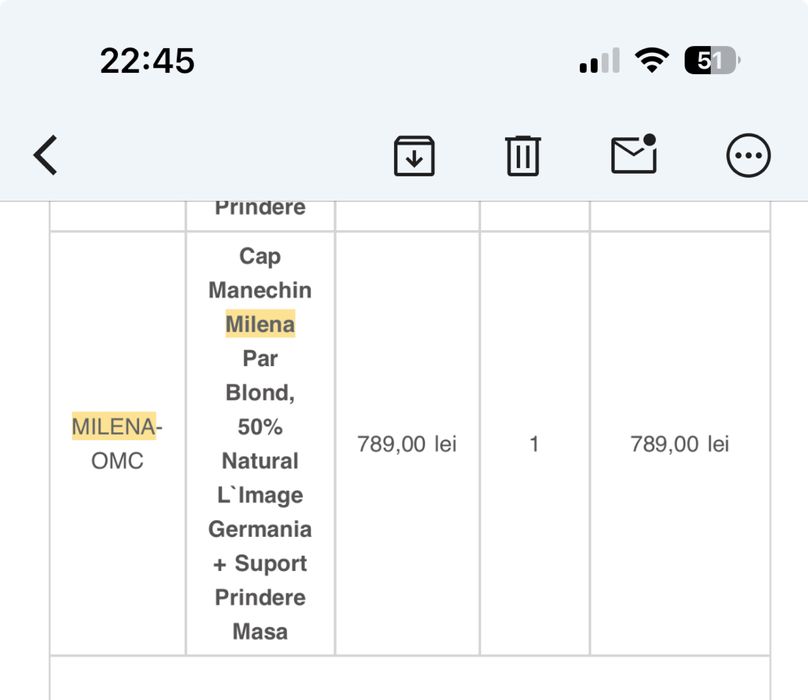Tap the Wi-Fi status icon
This screenshot has width=808, height=700.
click(652, 61)
